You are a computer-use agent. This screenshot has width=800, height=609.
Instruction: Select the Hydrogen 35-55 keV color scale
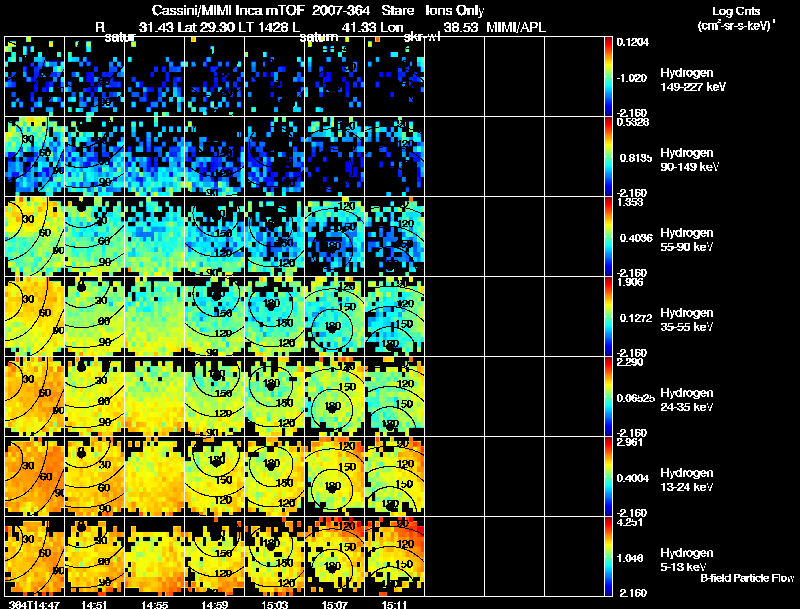point(608,316)
